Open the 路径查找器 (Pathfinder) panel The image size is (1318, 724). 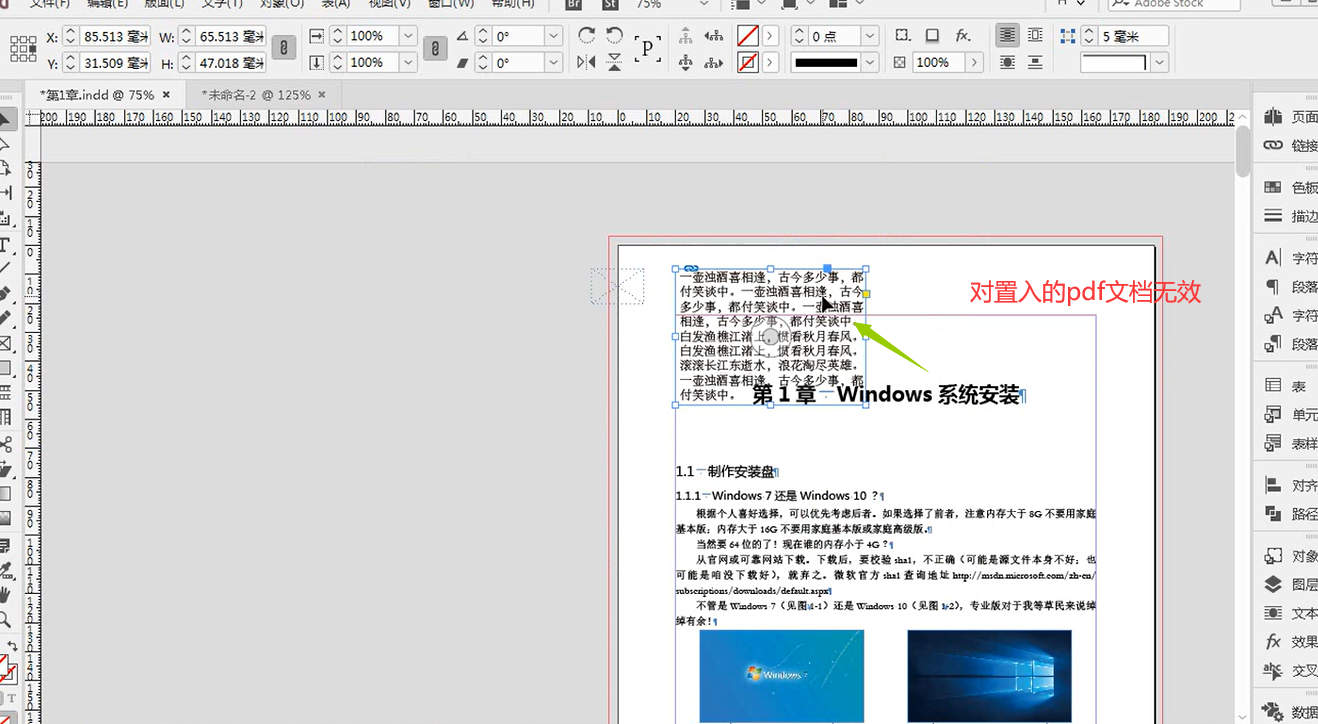(1289, 513)
